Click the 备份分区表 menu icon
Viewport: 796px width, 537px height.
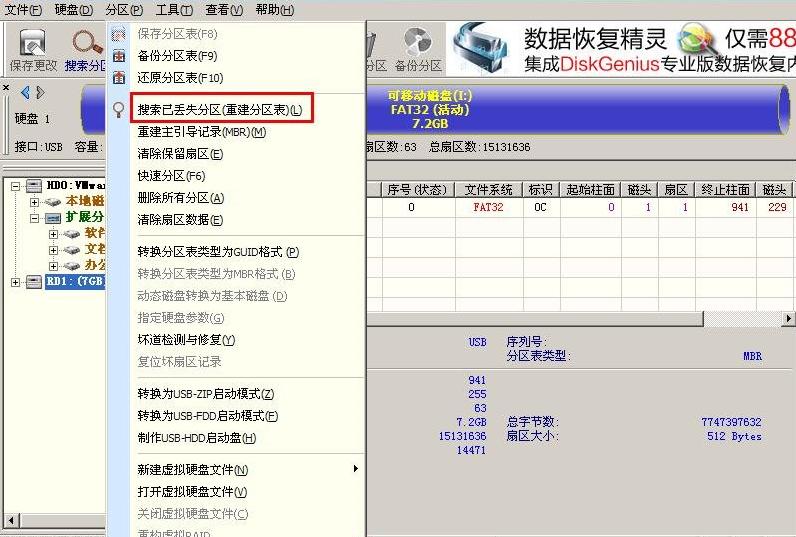point(120,56)
